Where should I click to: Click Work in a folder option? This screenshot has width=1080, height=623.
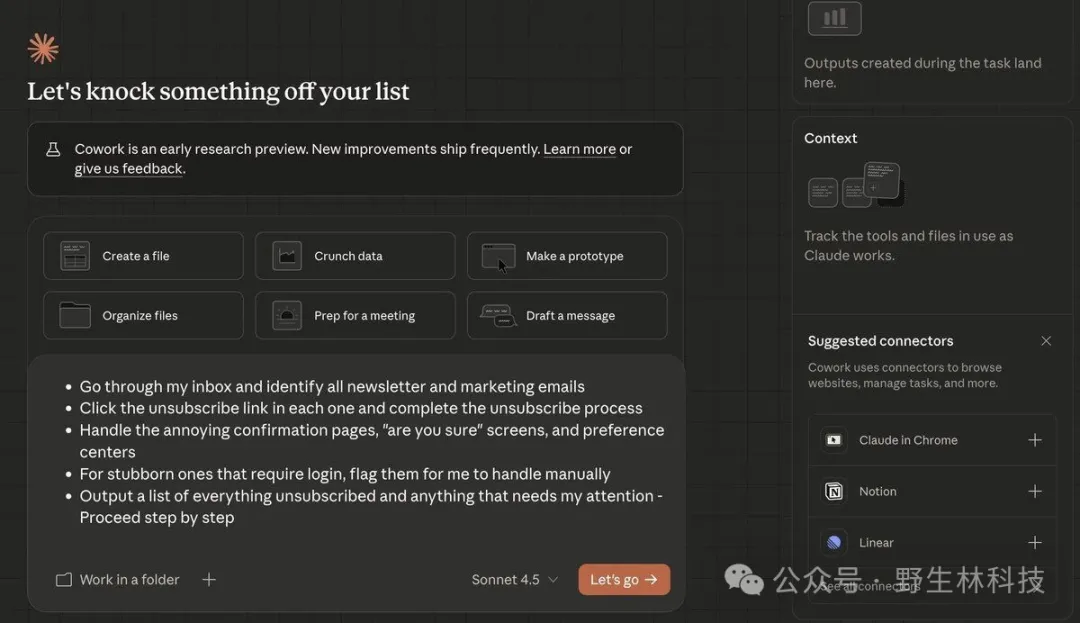click(x=118, y=580)
